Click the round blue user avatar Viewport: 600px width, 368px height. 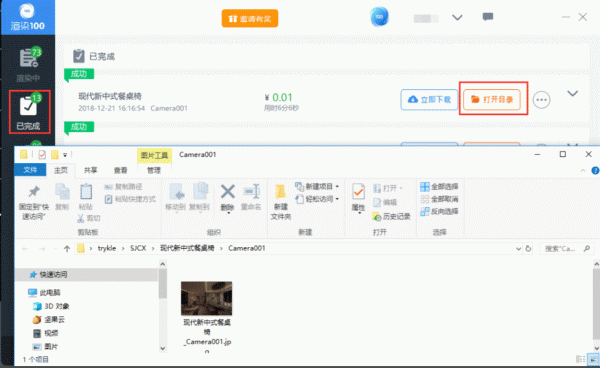point(379,17)
